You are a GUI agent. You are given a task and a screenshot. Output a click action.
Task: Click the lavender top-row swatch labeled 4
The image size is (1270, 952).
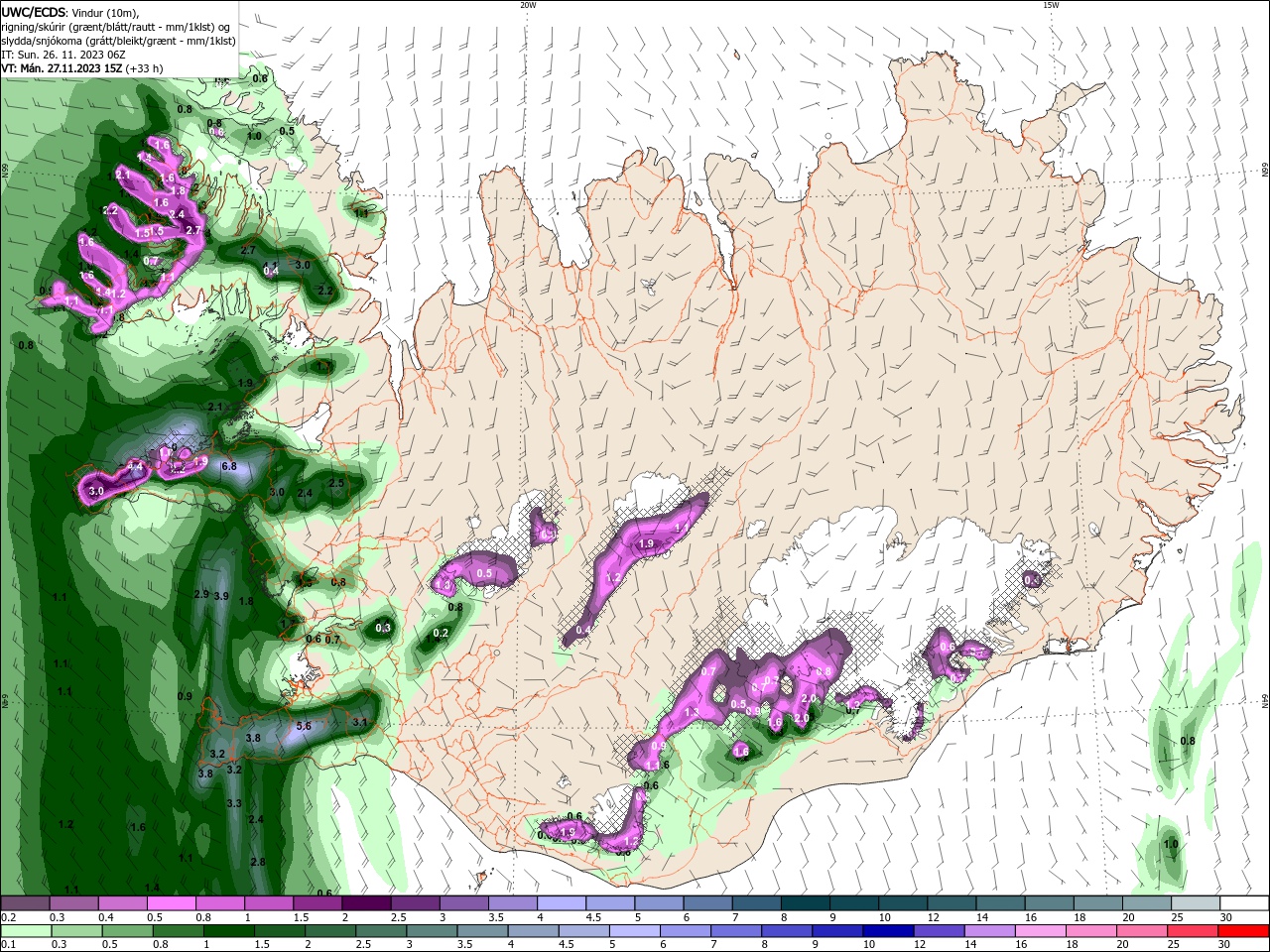pyautogui.click(x=562, y=903)
